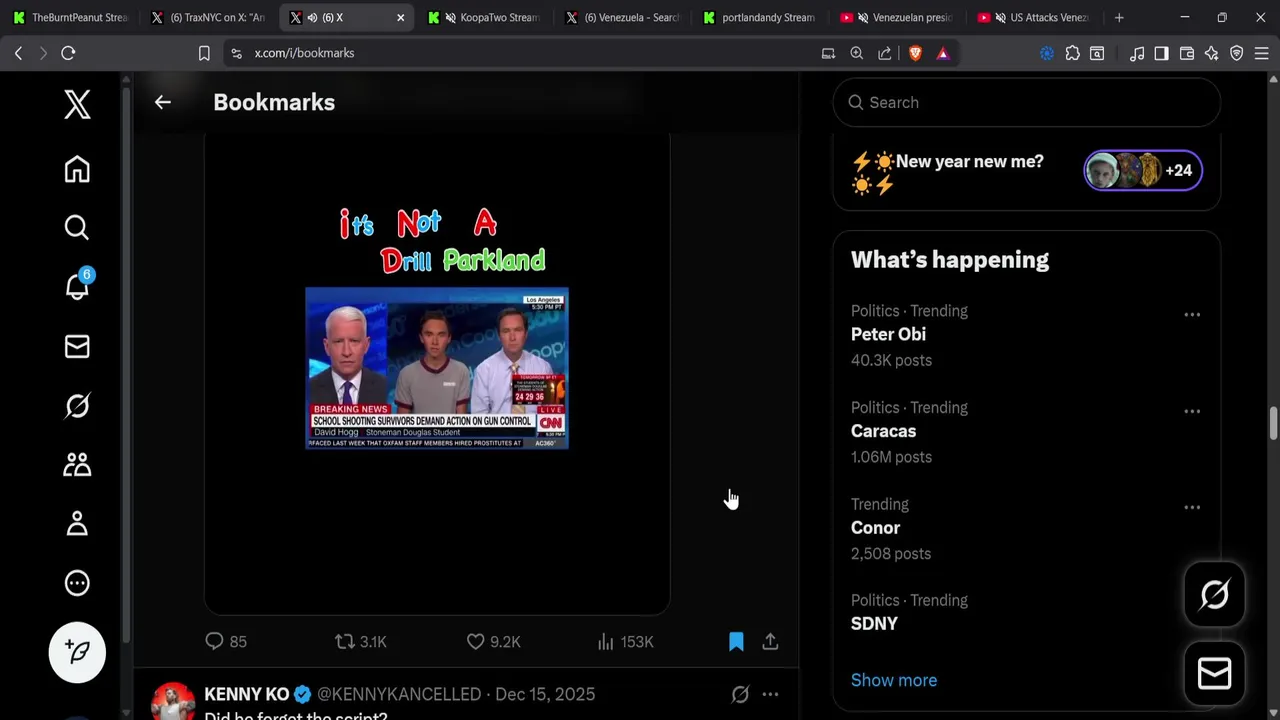Open options for Peter Obi trend

(1192, 314)
